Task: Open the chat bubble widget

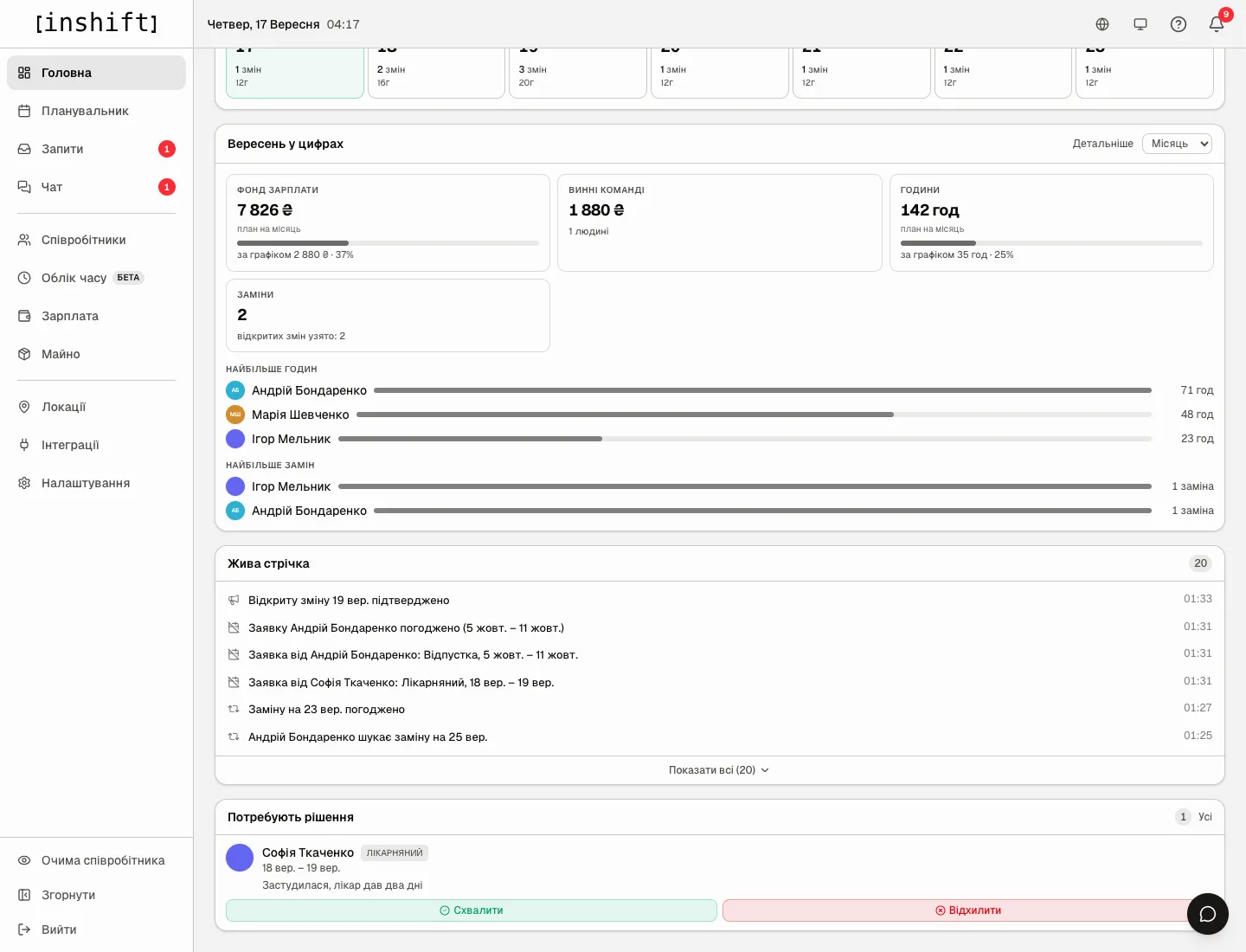Action: [1208, 914]
